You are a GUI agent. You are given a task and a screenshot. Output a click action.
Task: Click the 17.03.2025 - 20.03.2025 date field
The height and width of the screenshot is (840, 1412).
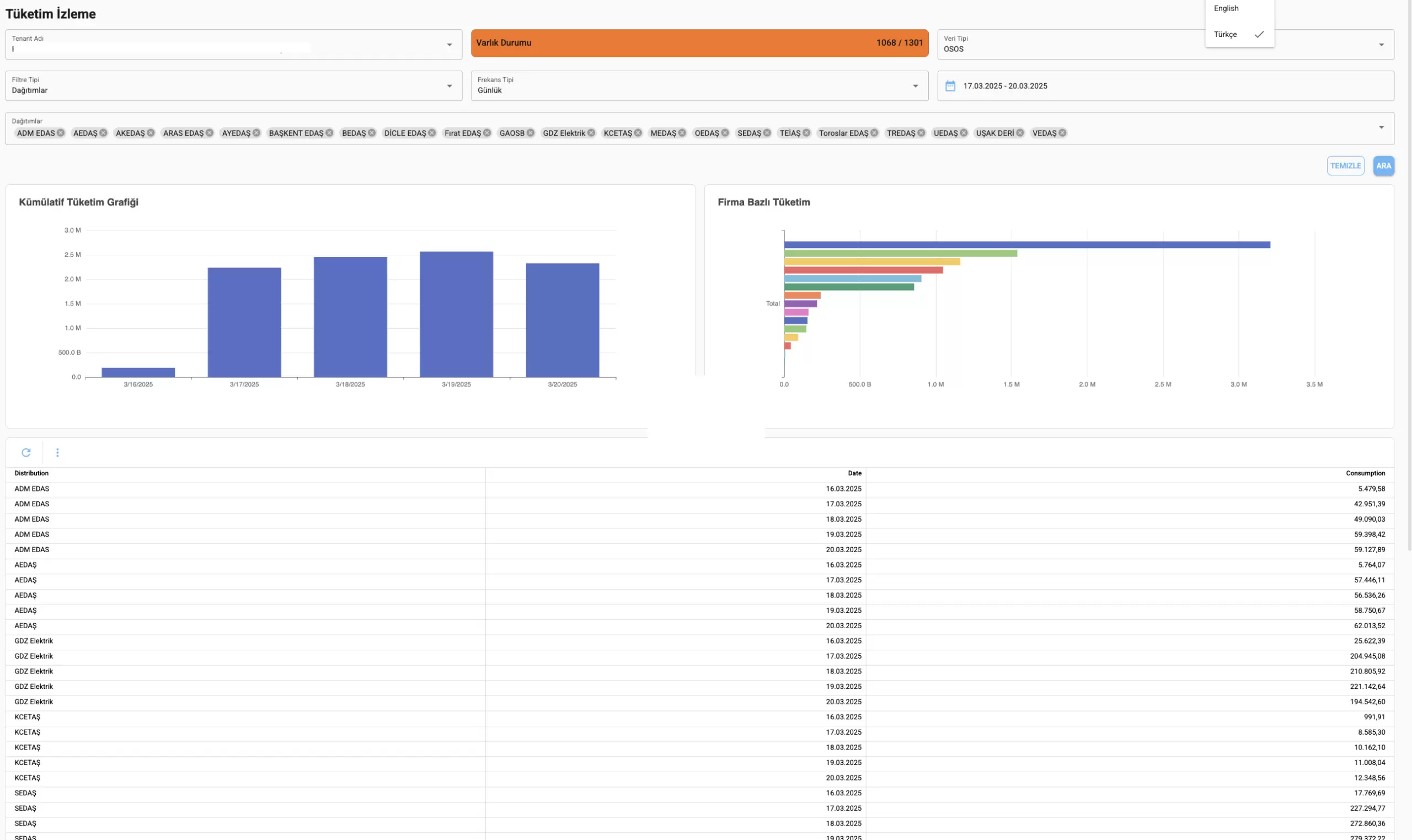click(x=1005, y=86)
